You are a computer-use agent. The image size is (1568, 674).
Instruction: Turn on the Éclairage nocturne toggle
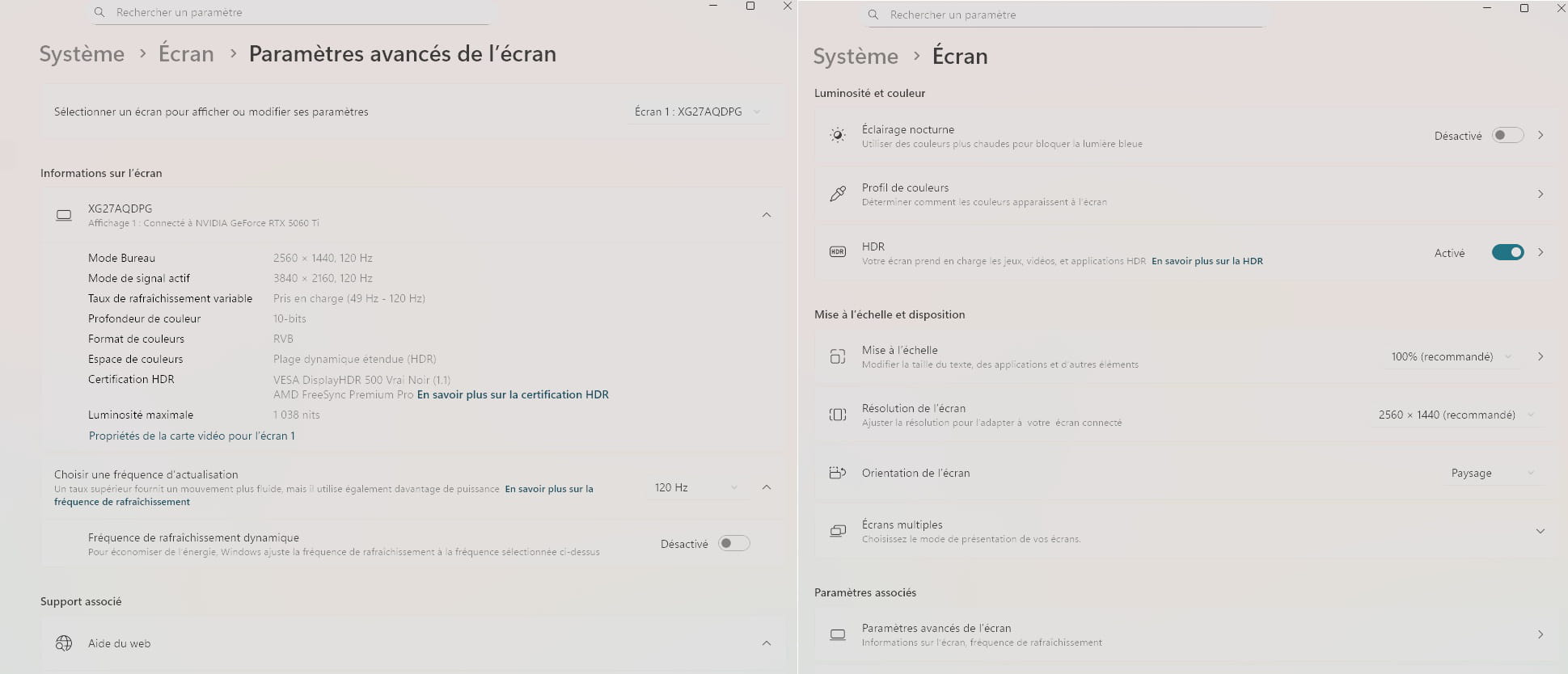(1507, 136)
